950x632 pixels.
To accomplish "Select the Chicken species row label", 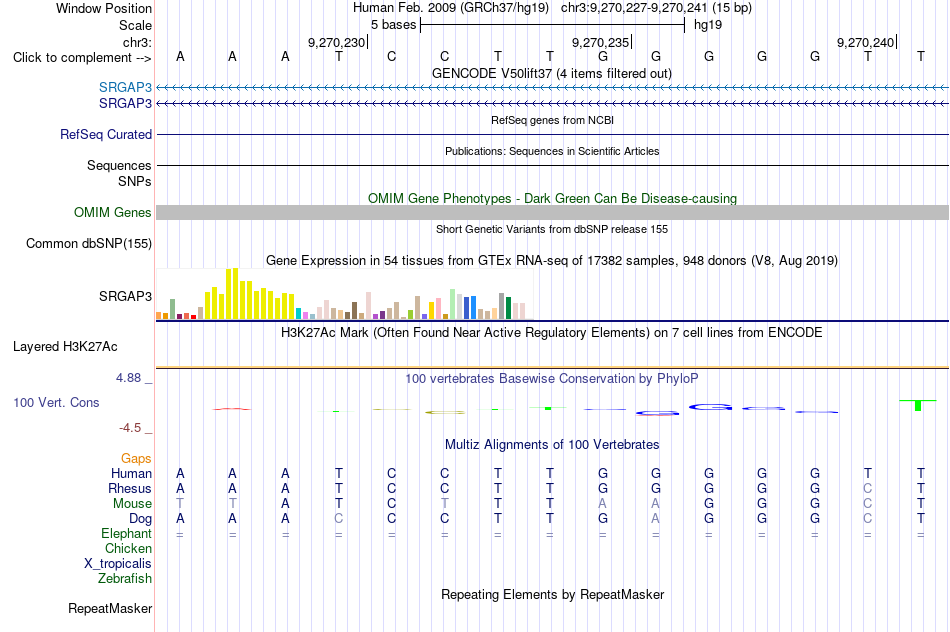I will (x=128, y=549).
